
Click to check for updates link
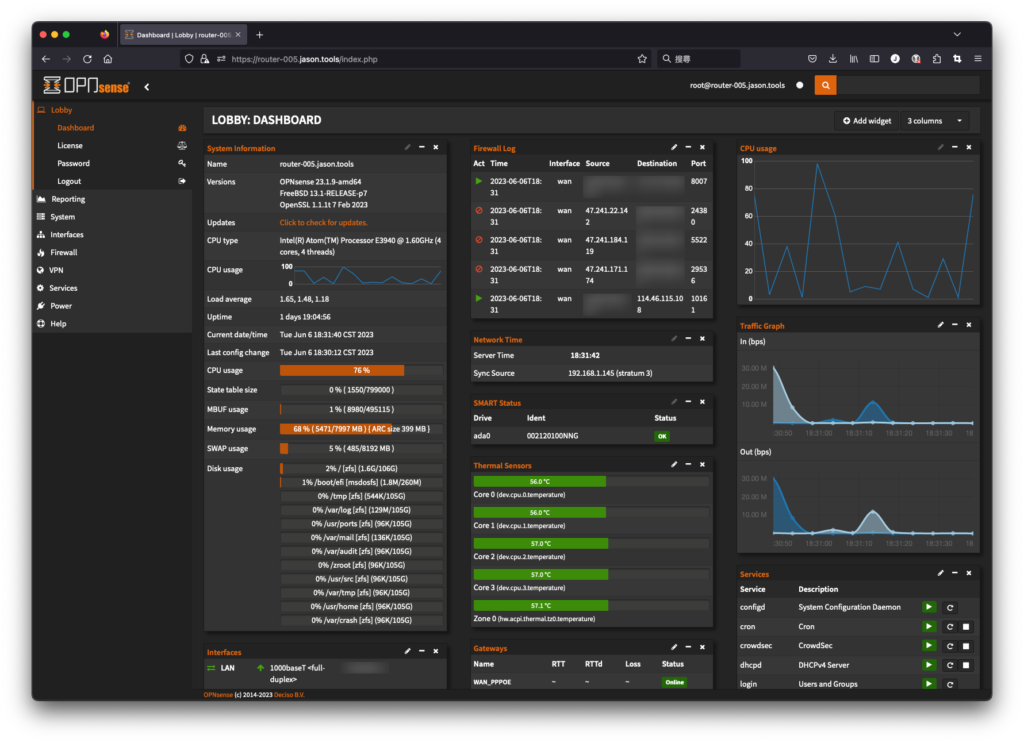pyautogui.click(x=323, y=223)
